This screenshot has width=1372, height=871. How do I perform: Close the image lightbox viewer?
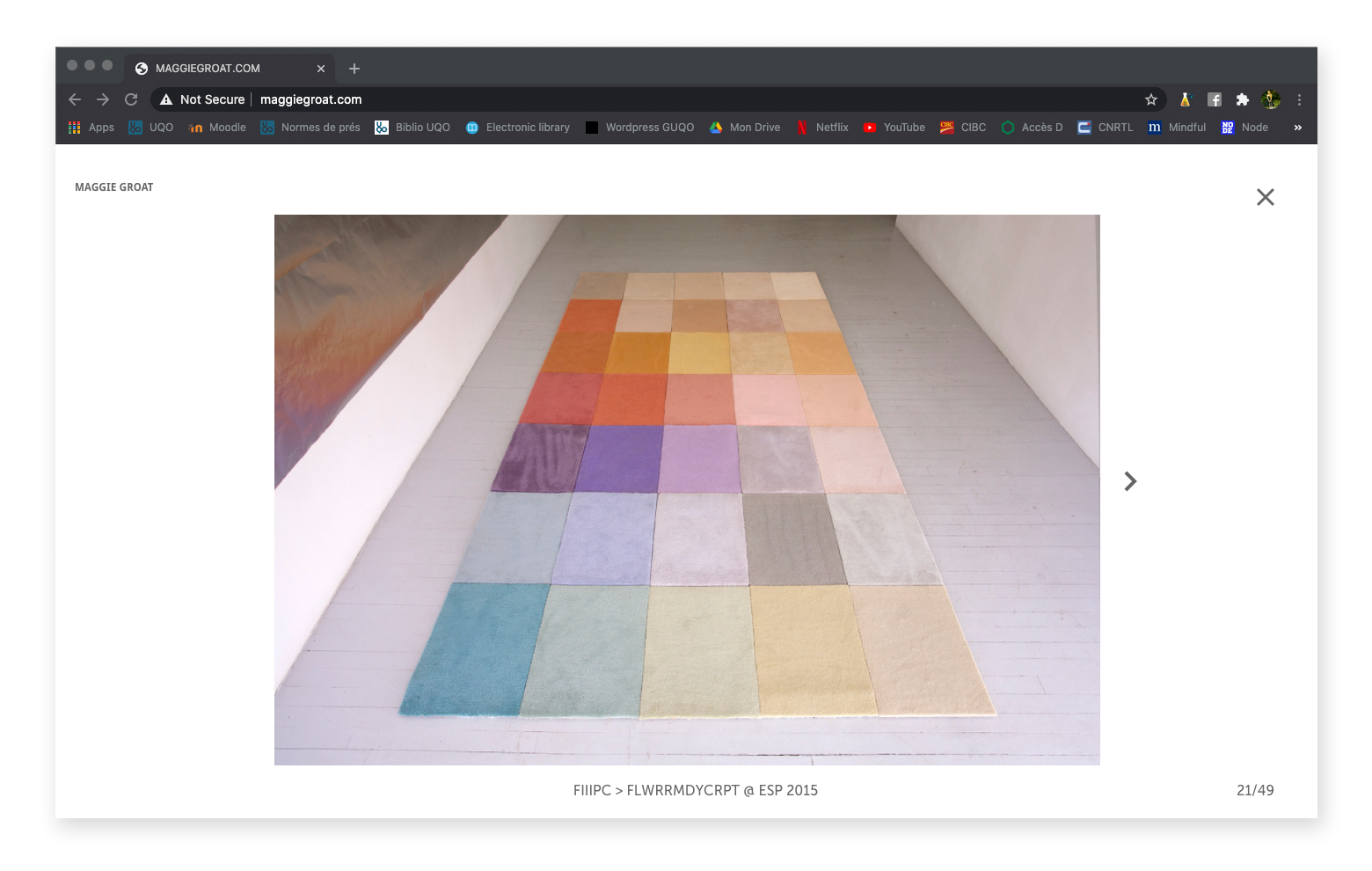pyautogui.click(x=1265, y=197)
